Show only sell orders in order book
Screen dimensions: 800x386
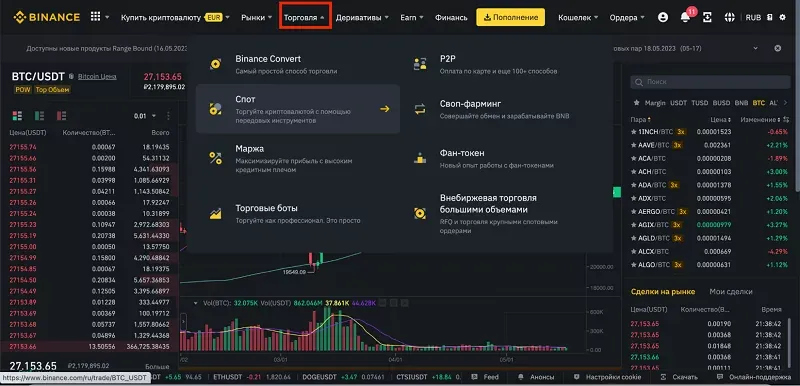click(x=62, y=116)
